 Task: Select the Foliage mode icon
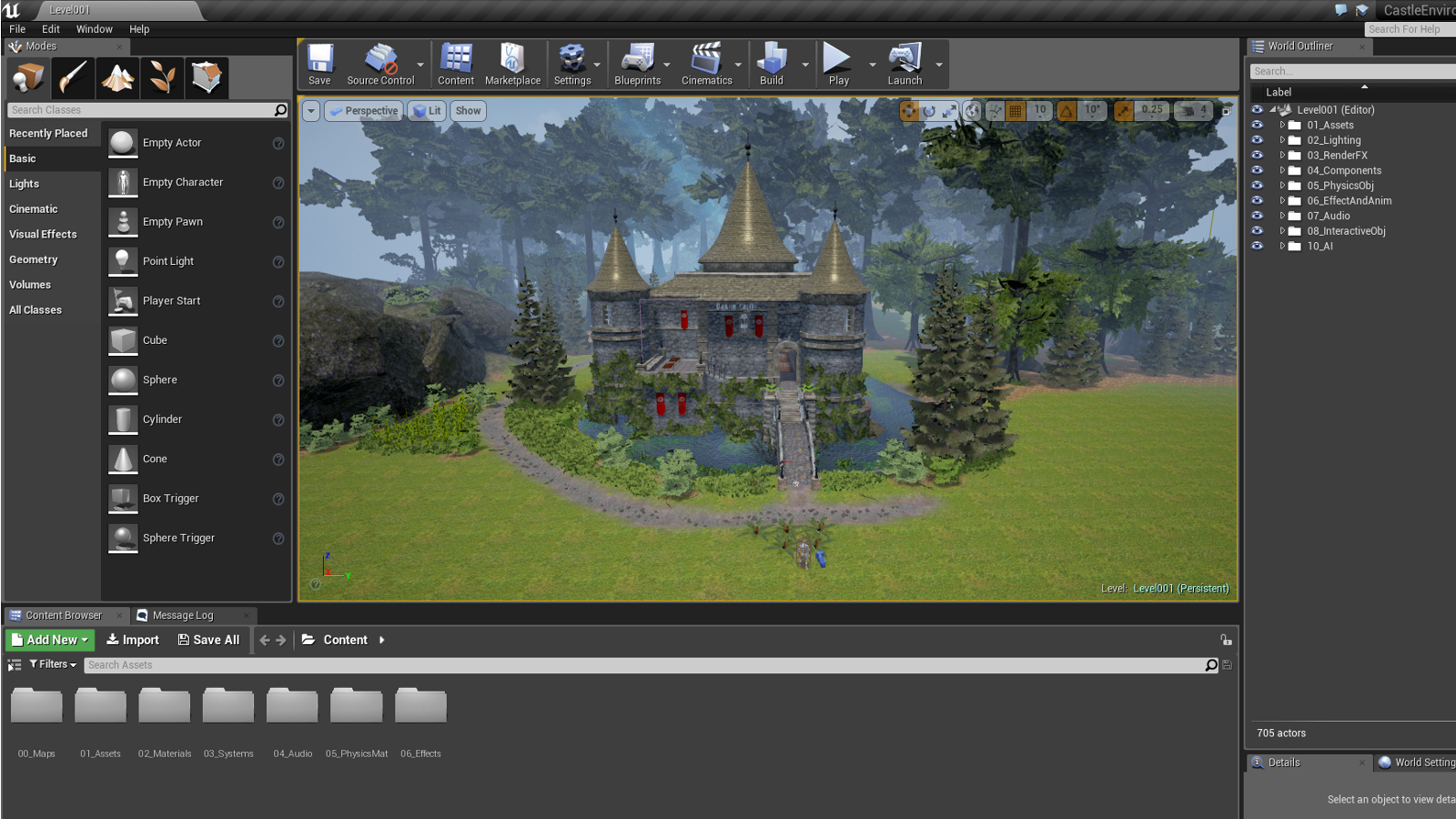(162, 77)
